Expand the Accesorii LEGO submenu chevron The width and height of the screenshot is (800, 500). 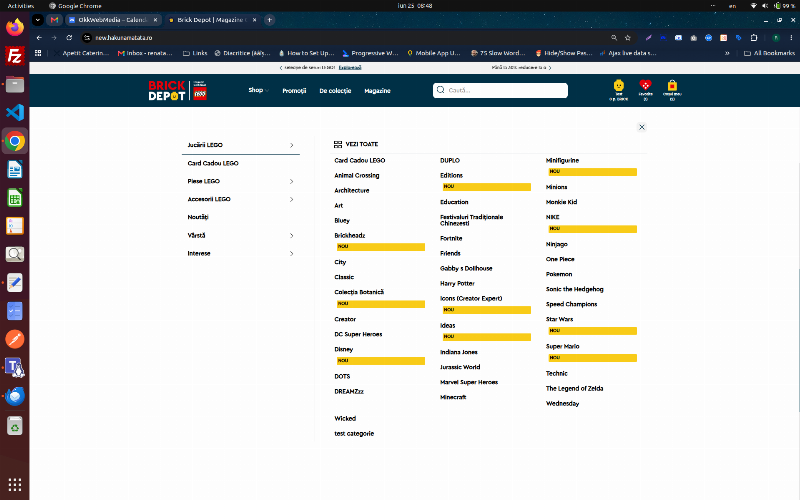click(291, 199)
